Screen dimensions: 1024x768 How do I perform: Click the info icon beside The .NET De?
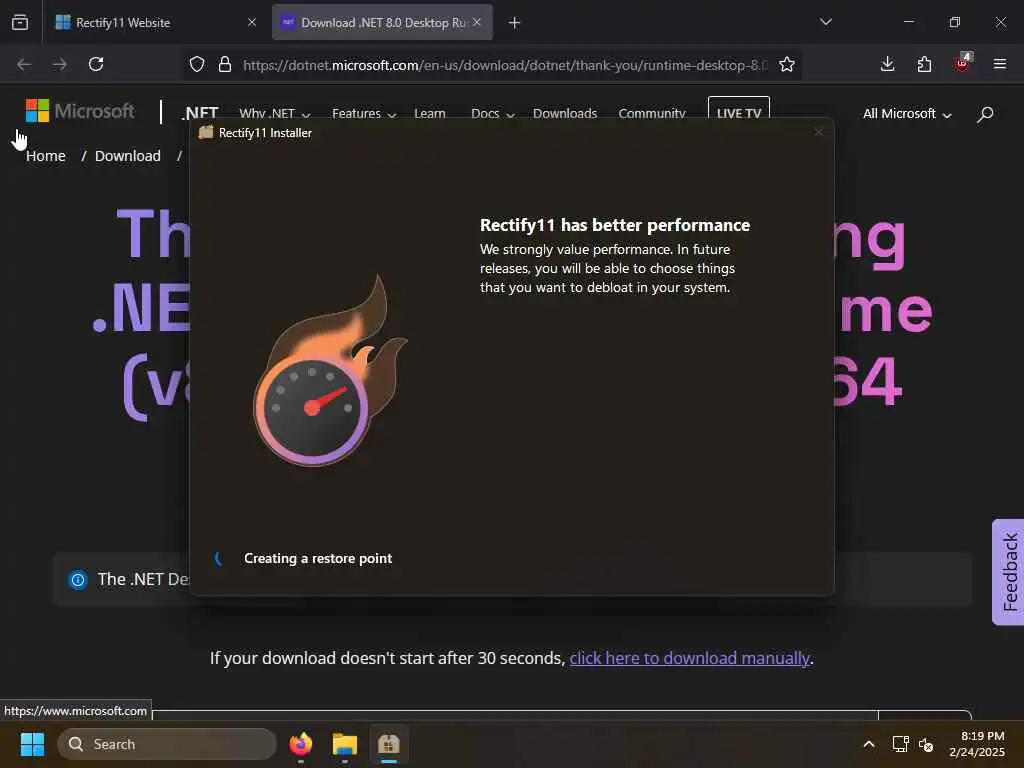point(78,579)
